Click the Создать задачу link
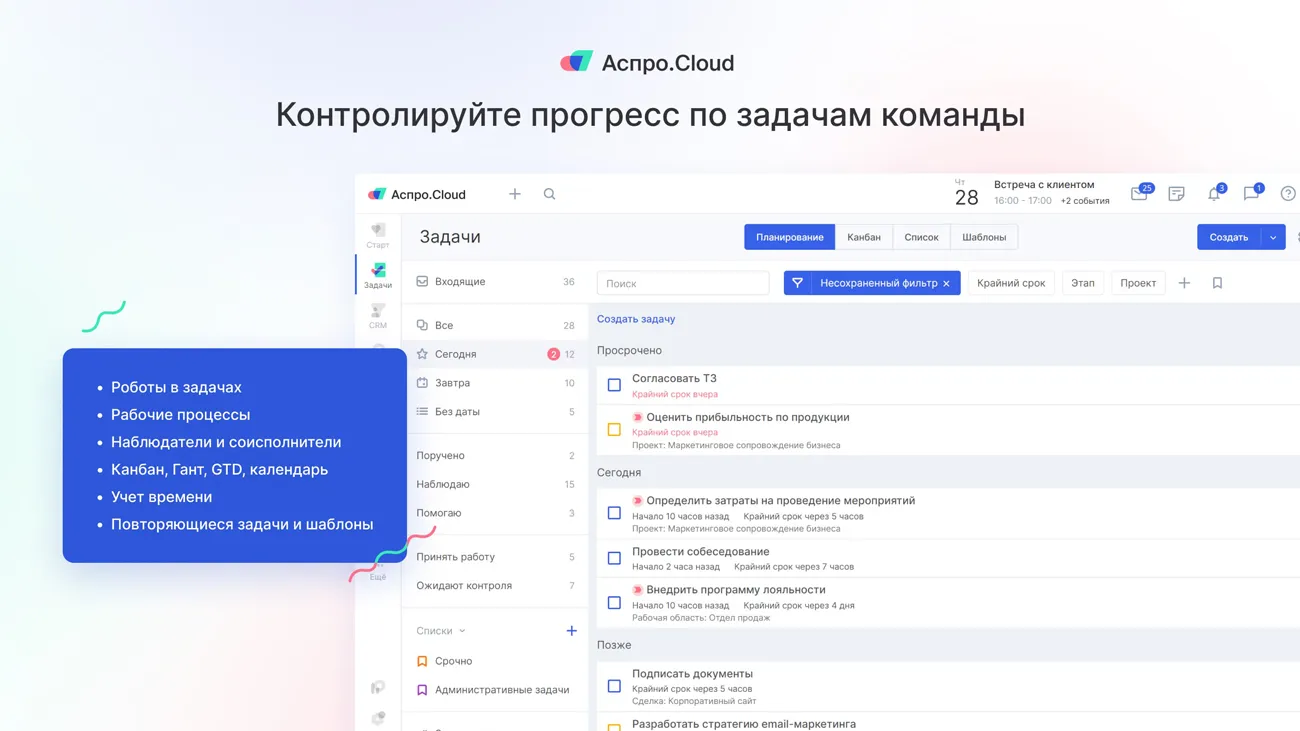Image resolution: width=1300 pixels, height=731 pixels. coord(636,319)
